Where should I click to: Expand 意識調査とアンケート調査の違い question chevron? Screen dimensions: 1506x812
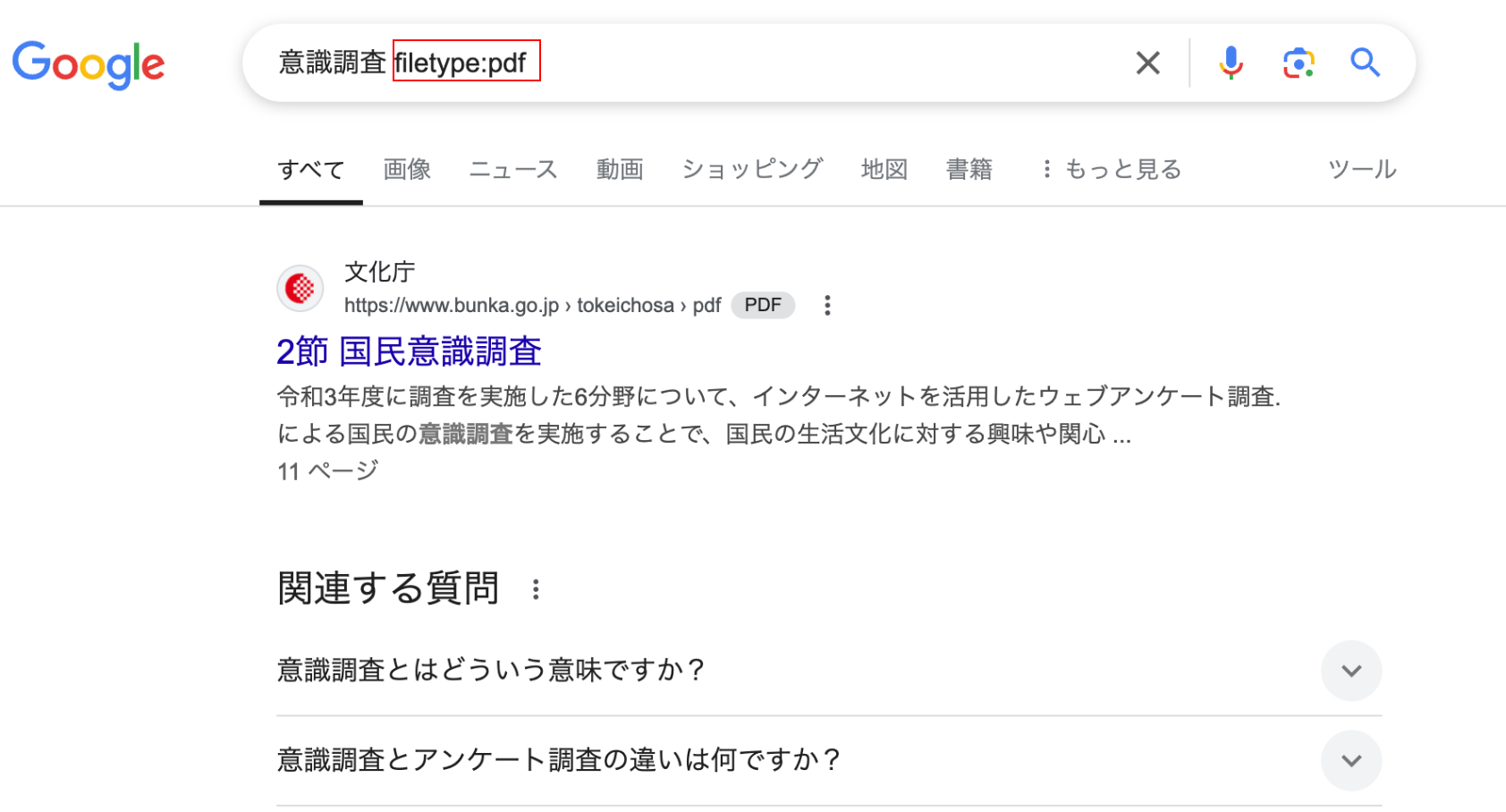coord(1351,761)
